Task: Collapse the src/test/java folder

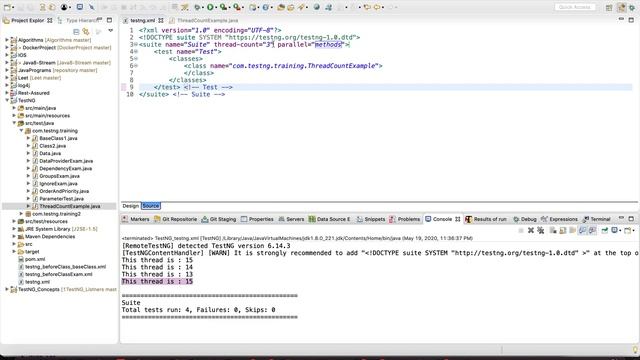Action: point(14,123)
